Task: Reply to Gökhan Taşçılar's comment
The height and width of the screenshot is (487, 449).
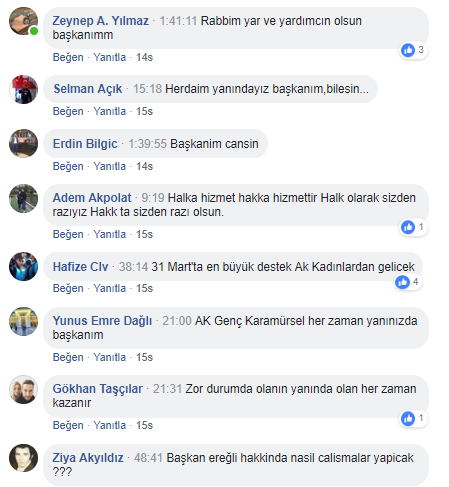Action: click(110, 425)
